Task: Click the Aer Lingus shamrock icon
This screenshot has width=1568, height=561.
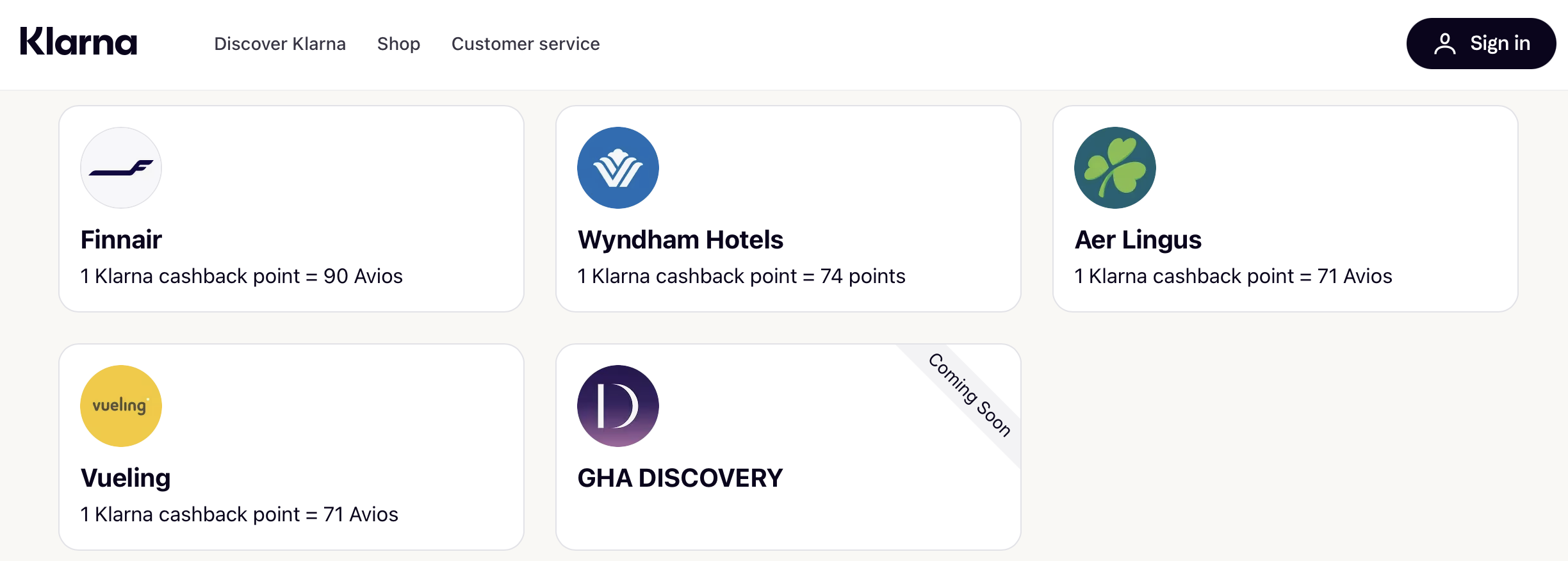Action: 1115,167
